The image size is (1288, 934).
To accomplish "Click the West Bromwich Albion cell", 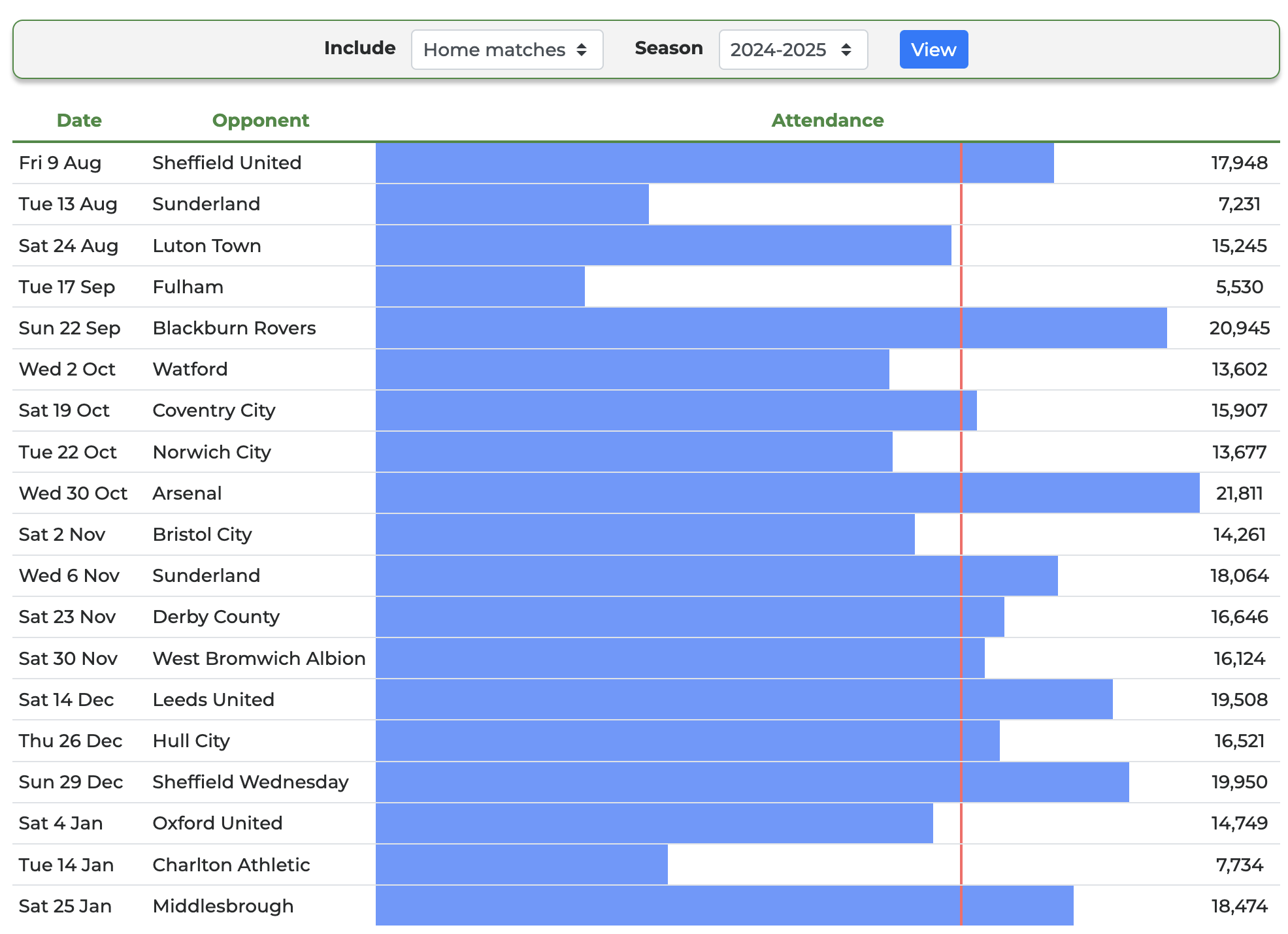I will click(x=259, y=658).
